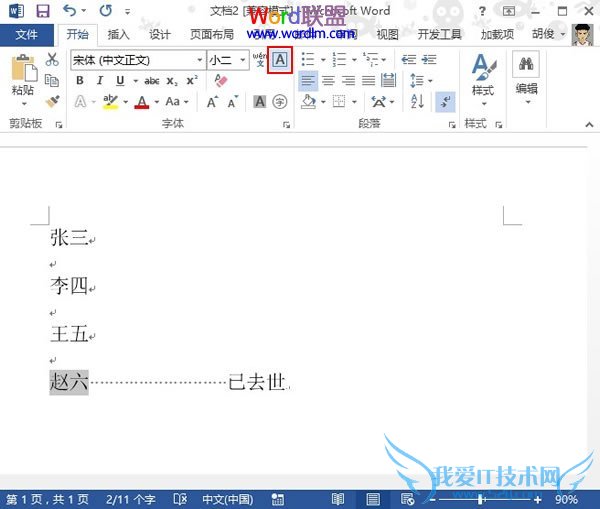Viewport: 600px width, 509px height.
Task: Open the font size dropdown arrow
Action: tap(243, 60)
